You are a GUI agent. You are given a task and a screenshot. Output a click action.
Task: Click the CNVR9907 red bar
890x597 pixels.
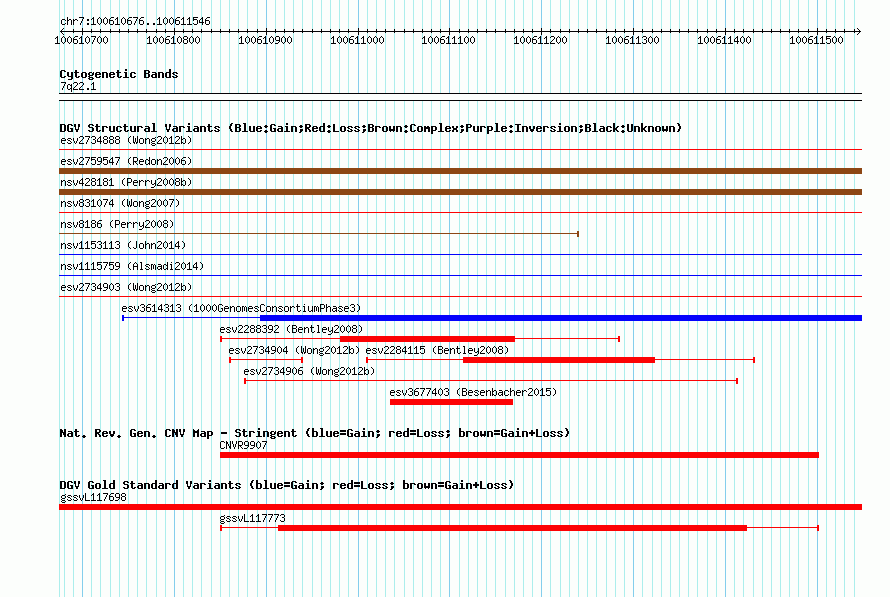(x=519, y=455)
